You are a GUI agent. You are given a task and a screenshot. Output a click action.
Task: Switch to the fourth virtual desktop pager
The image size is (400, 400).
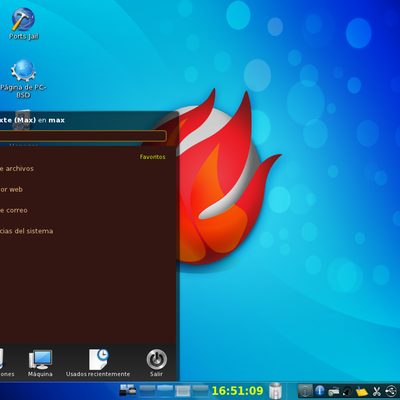[x=200, y=390]
